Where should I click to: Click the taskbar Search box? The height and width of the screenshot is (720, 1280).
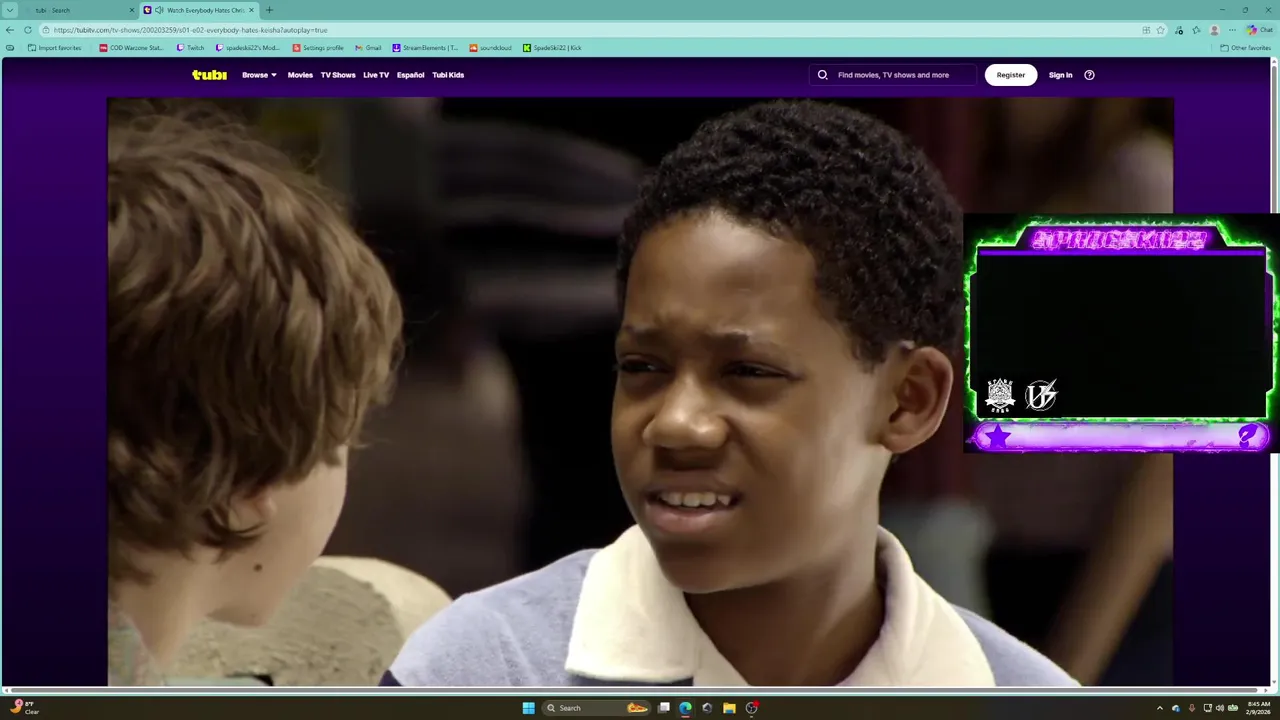(x=596, y=708)
